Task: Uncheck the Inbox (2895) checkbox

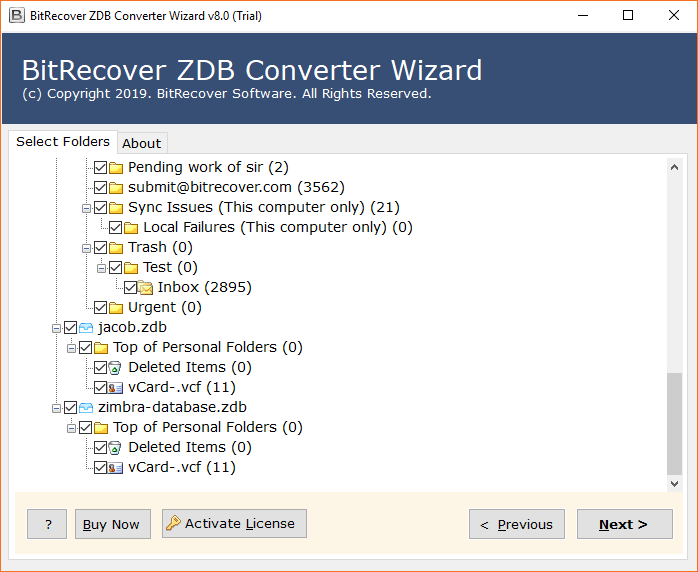Action: pyautogui.click(x=130, y=288)
